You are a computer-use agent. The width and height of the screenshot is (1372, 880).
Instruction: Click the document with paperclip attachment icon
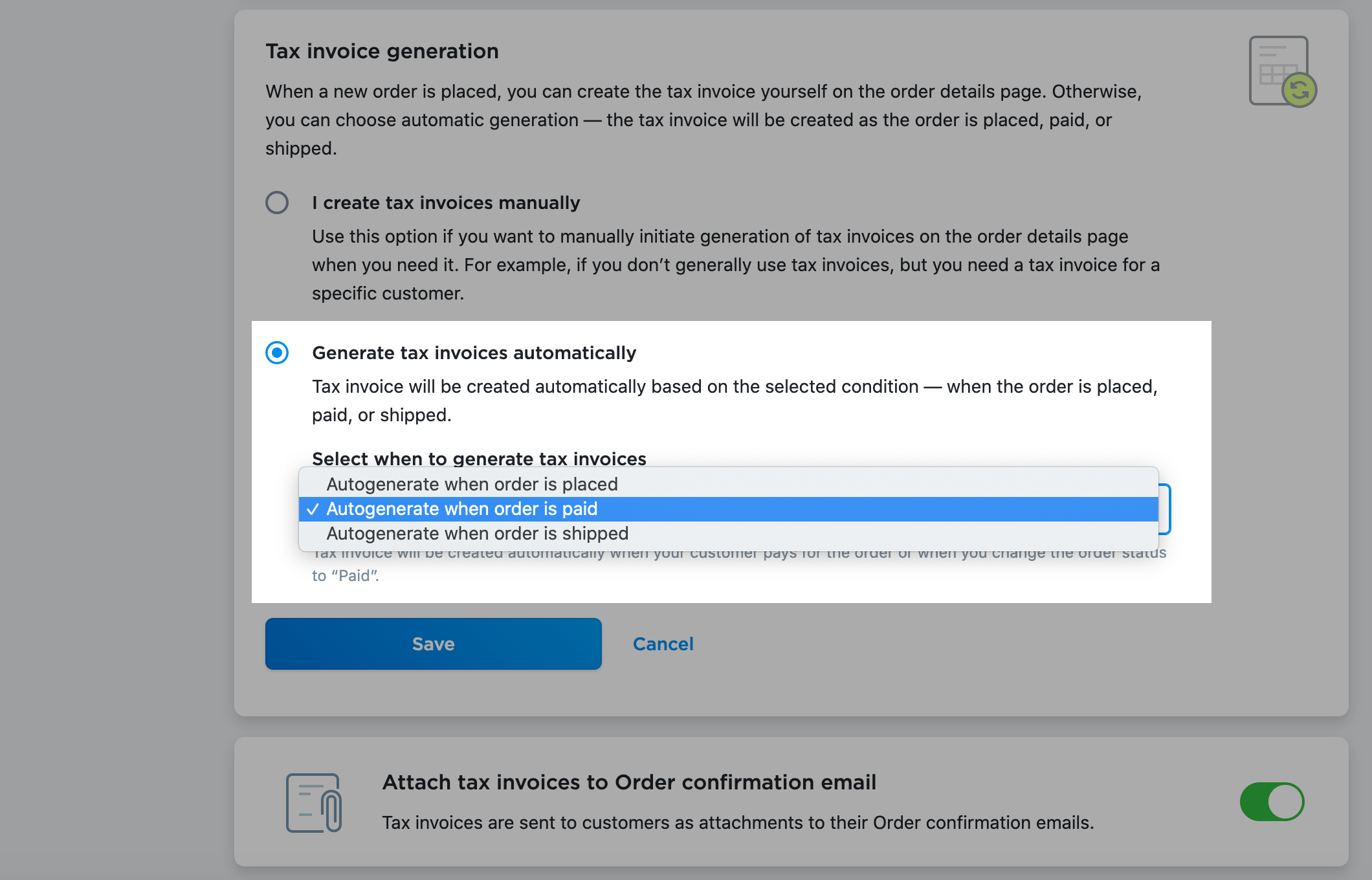315,802
